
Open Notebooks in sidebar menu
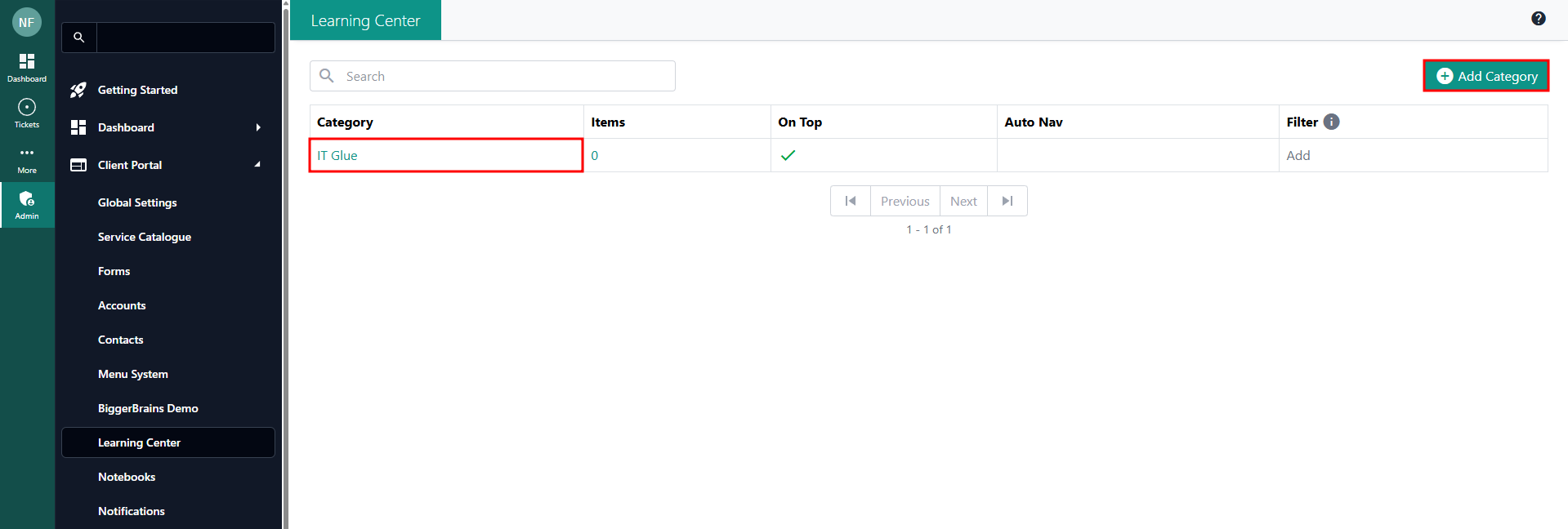[x=127, y=477]
